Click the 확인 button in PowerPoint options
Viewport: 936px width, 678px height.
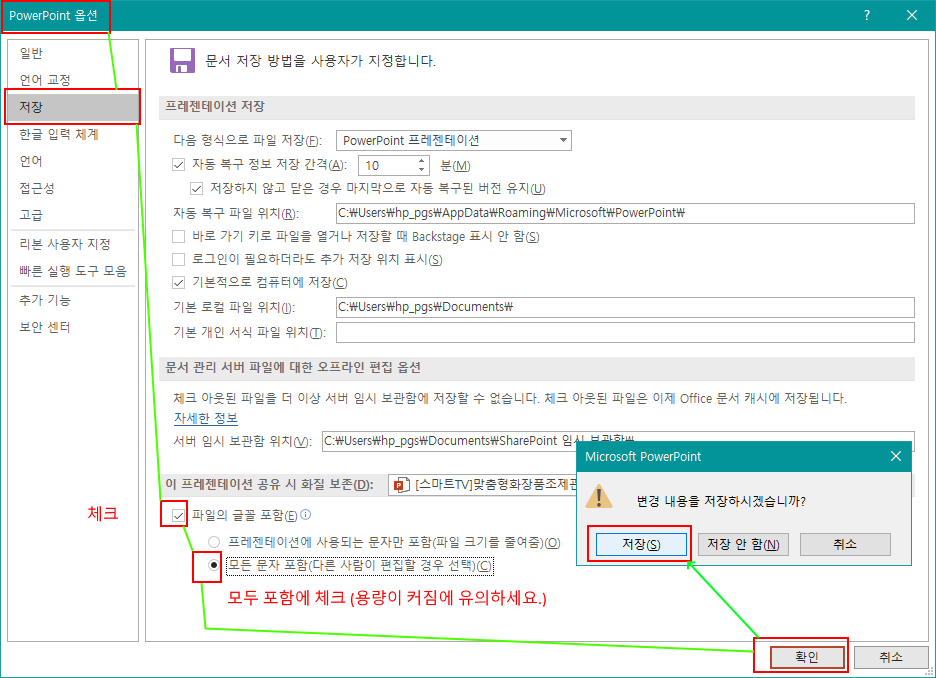click(807, 657)
